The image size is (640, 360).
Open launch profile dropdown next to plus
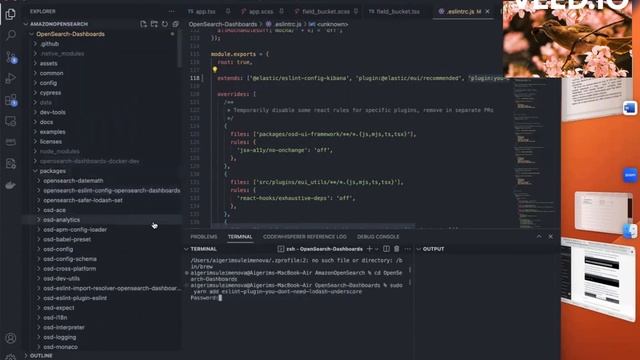pyautogui.click(x=376, y=249)
